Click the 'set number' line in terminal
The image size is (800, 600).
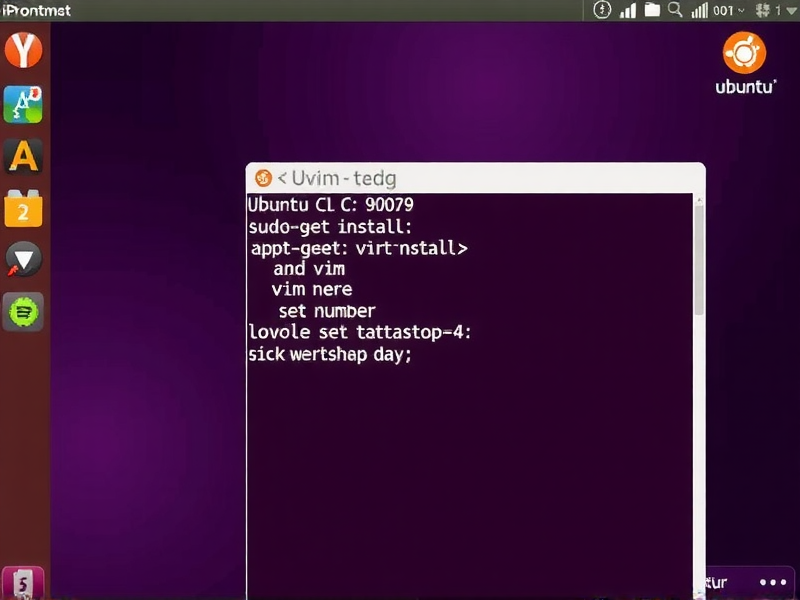(x=327, y=310)
